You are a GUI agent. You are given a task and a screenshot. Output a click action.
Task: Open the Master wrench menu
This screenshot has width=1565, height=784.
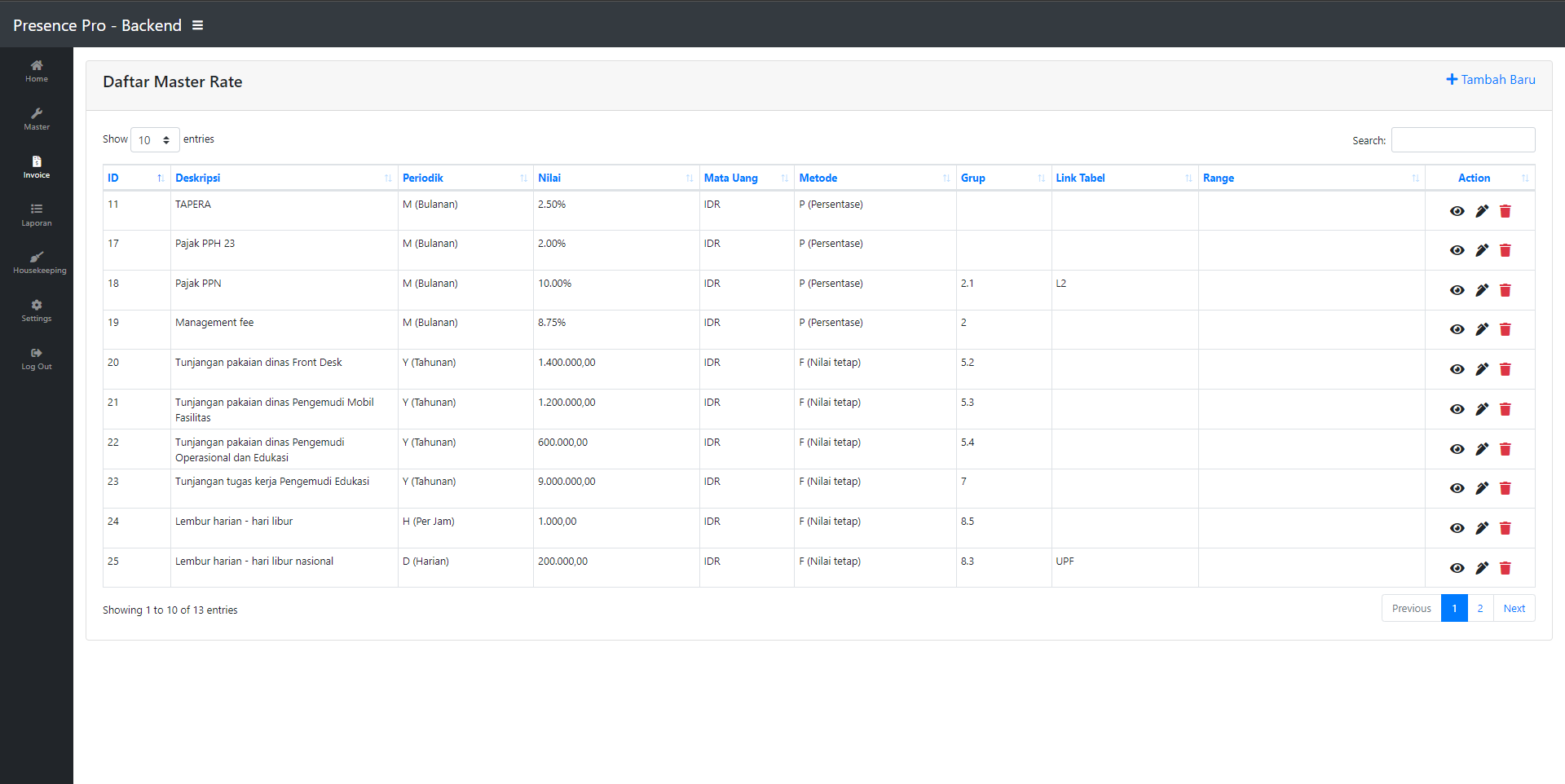(x=37, y=119)
